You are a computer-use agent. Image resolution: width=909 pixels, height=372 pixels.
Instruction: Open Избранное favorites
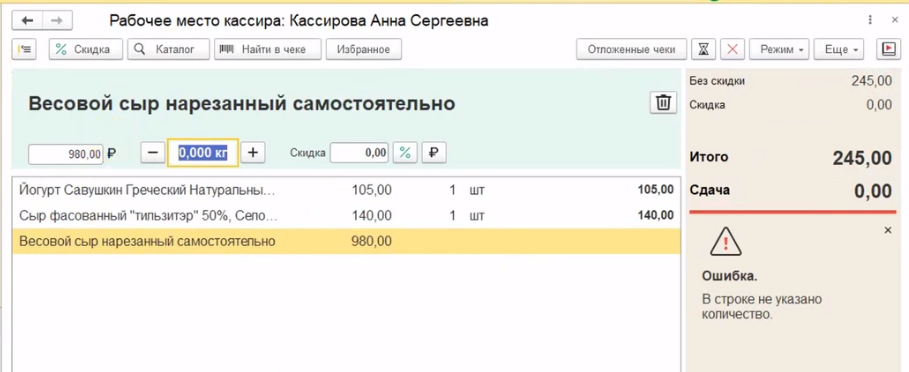[x=364, y=49]
